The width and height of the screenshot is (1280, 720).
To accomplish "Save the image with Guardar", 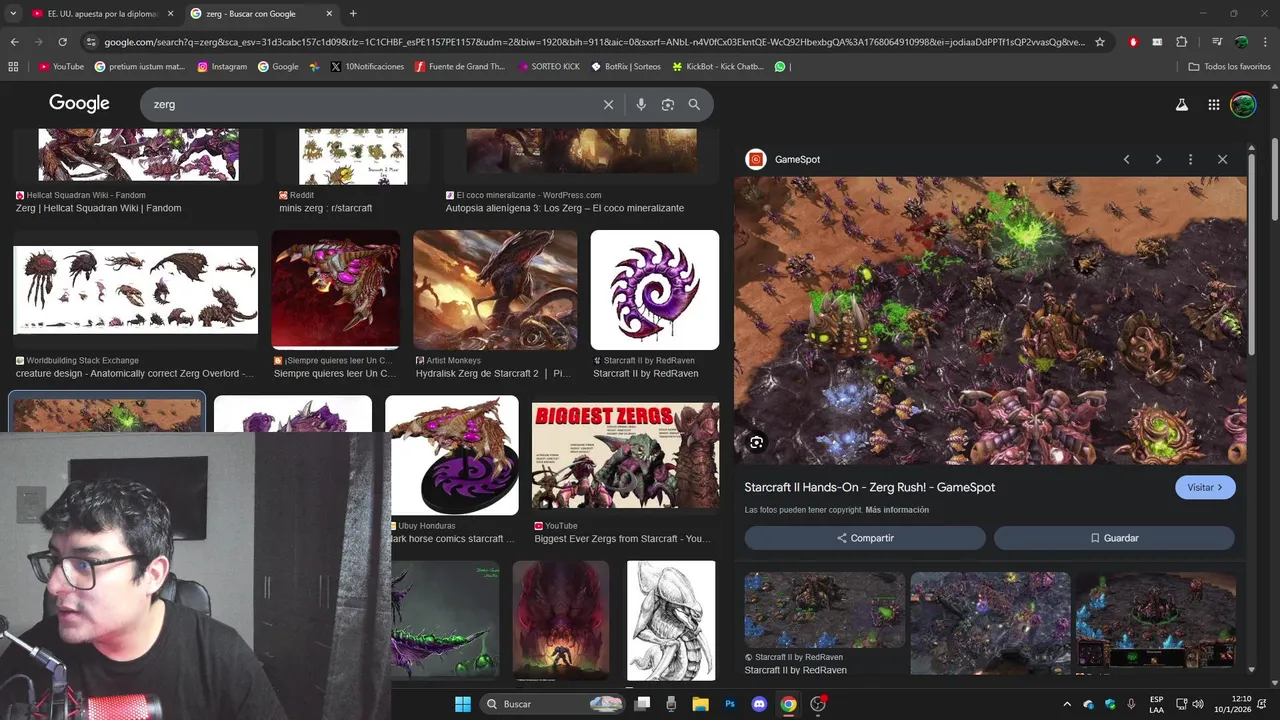I will pyautogui.click(x=1114, y=538).
